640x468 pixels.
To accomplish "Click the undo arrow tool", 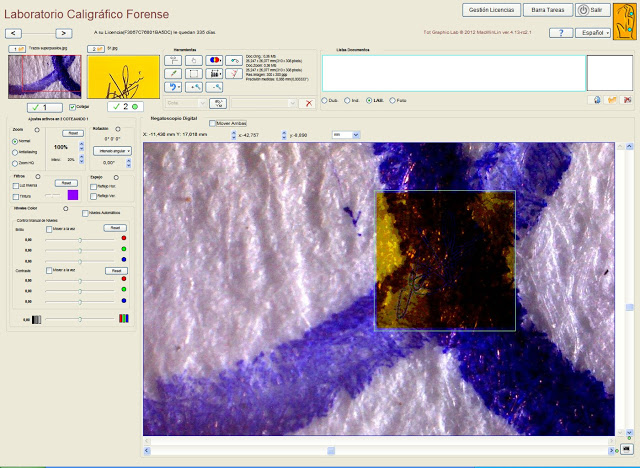I will [175, 87].
